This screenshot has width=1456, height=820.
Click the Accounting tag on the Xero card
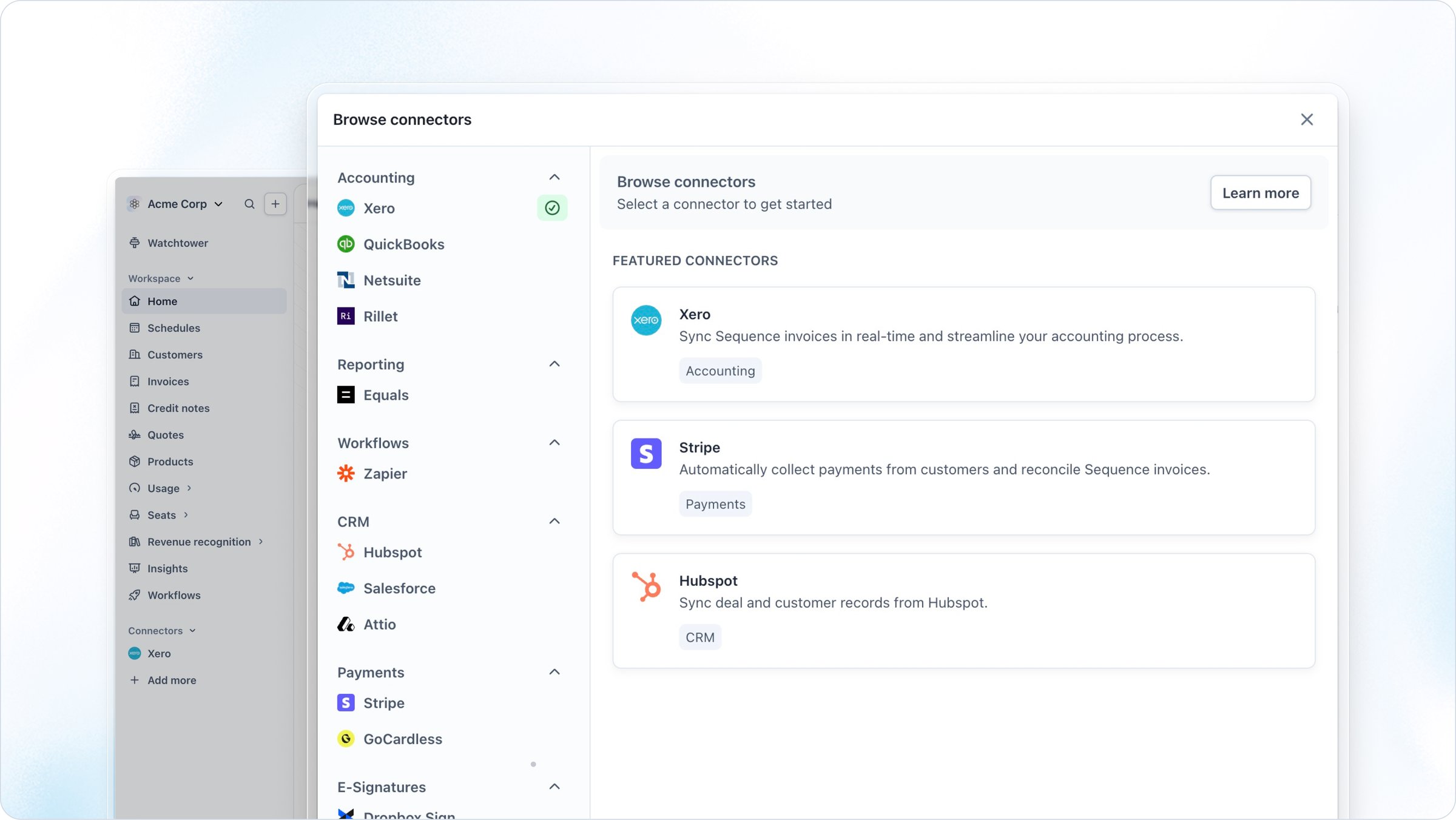click(x=720, y=371)
